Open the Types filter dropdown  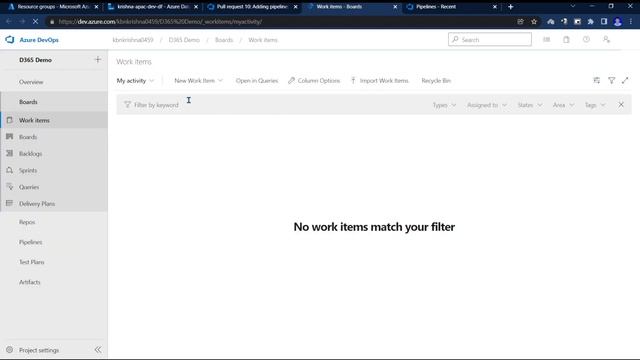click(x=444, y=105)
